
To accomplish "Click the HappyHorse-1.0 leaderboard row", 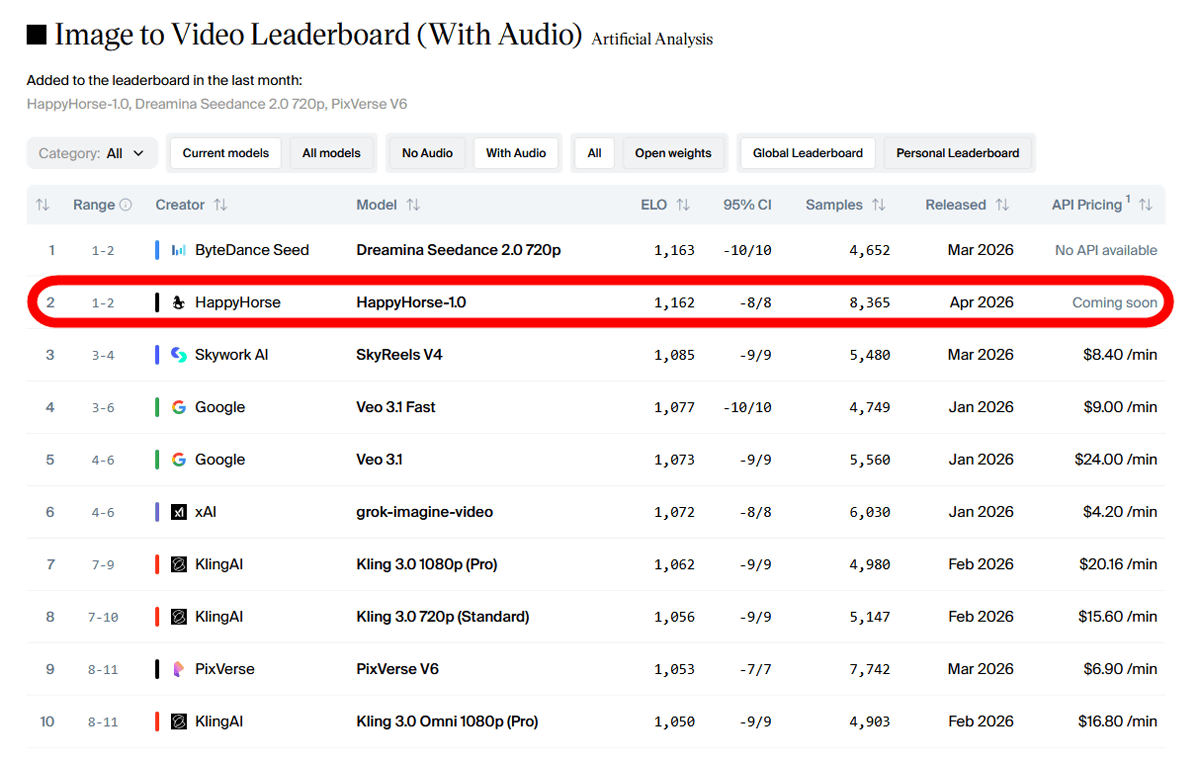I will click(x=600, y=303).
